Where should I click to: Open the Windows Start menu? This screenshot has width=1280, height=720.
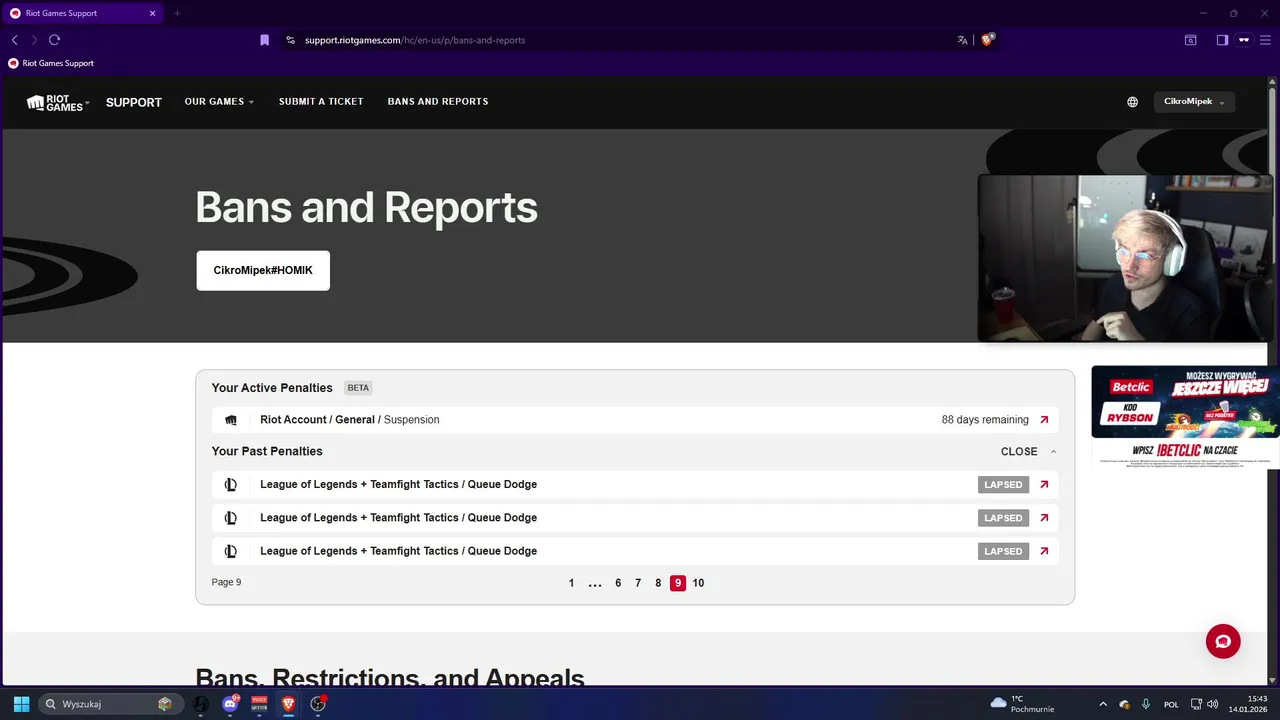[x=21, y=704]
